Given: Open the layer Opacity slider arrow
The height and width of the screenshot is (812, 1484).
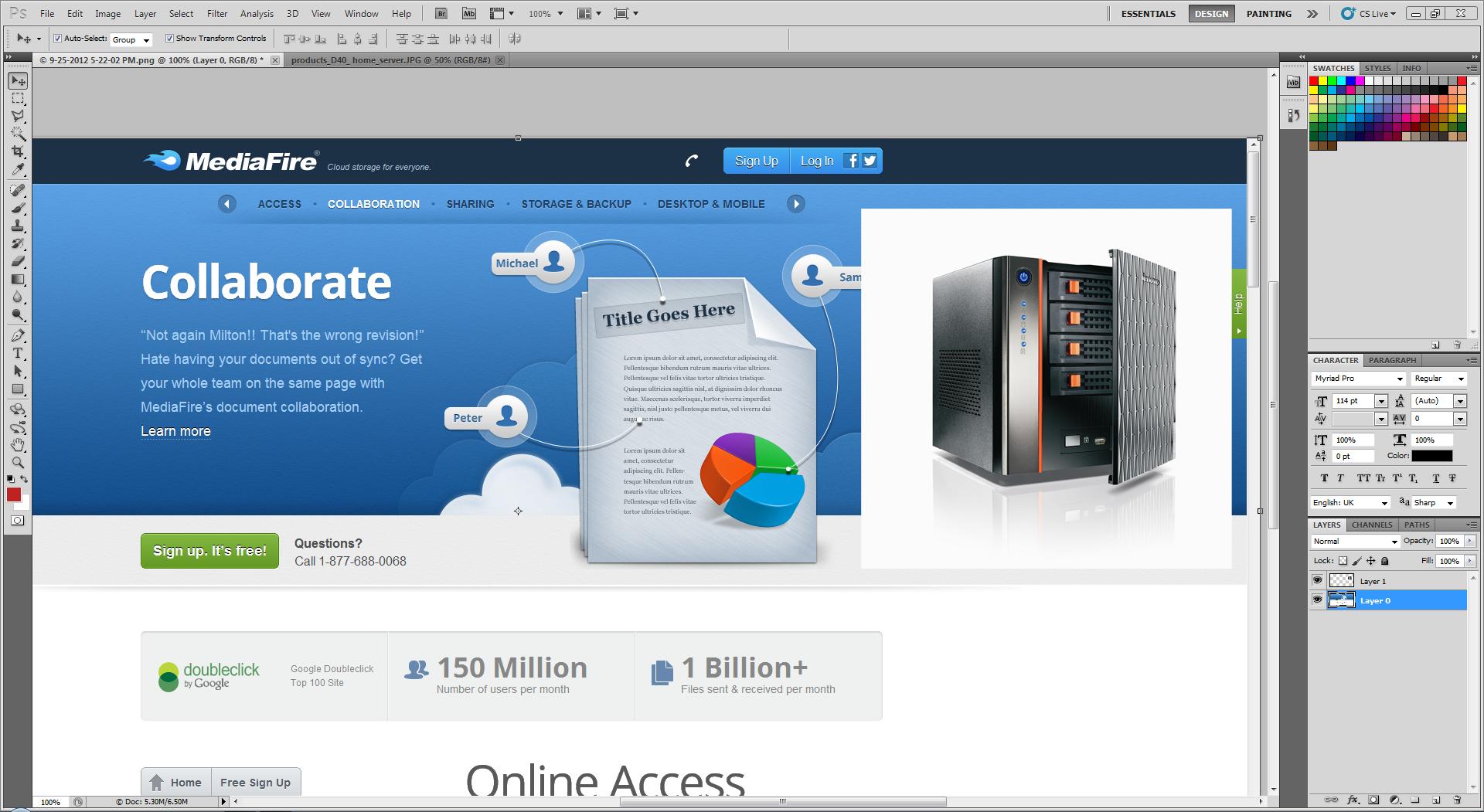Looking at the screenshot, I should pyautogui.click(x=1469, y=542).
